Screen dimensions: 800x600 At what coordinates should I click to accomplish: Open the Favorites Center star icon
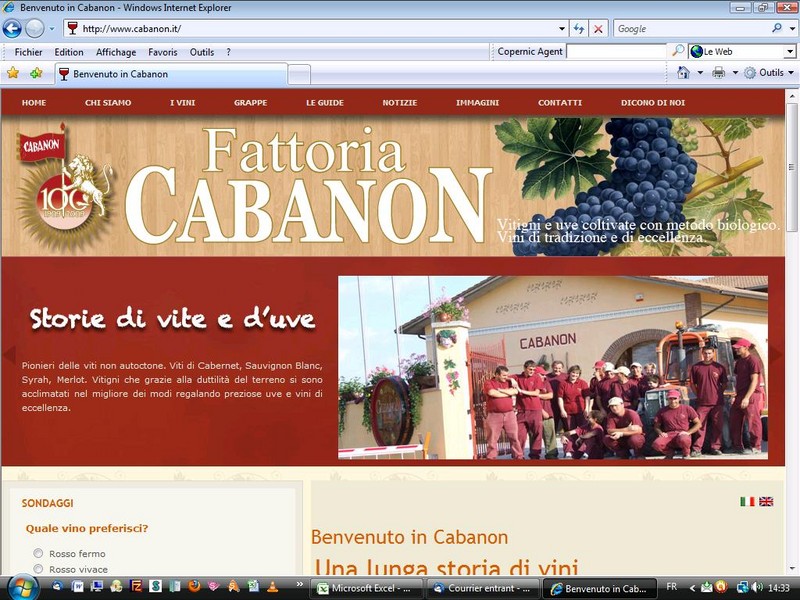13,73
